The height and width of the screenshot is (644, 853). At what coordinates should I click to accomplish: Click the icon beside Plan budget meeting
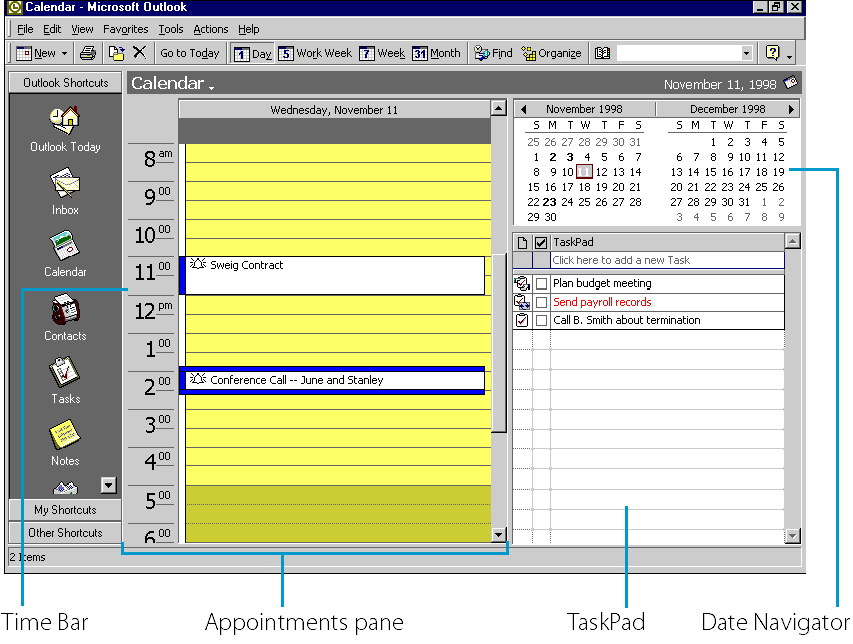coord(522,283)
